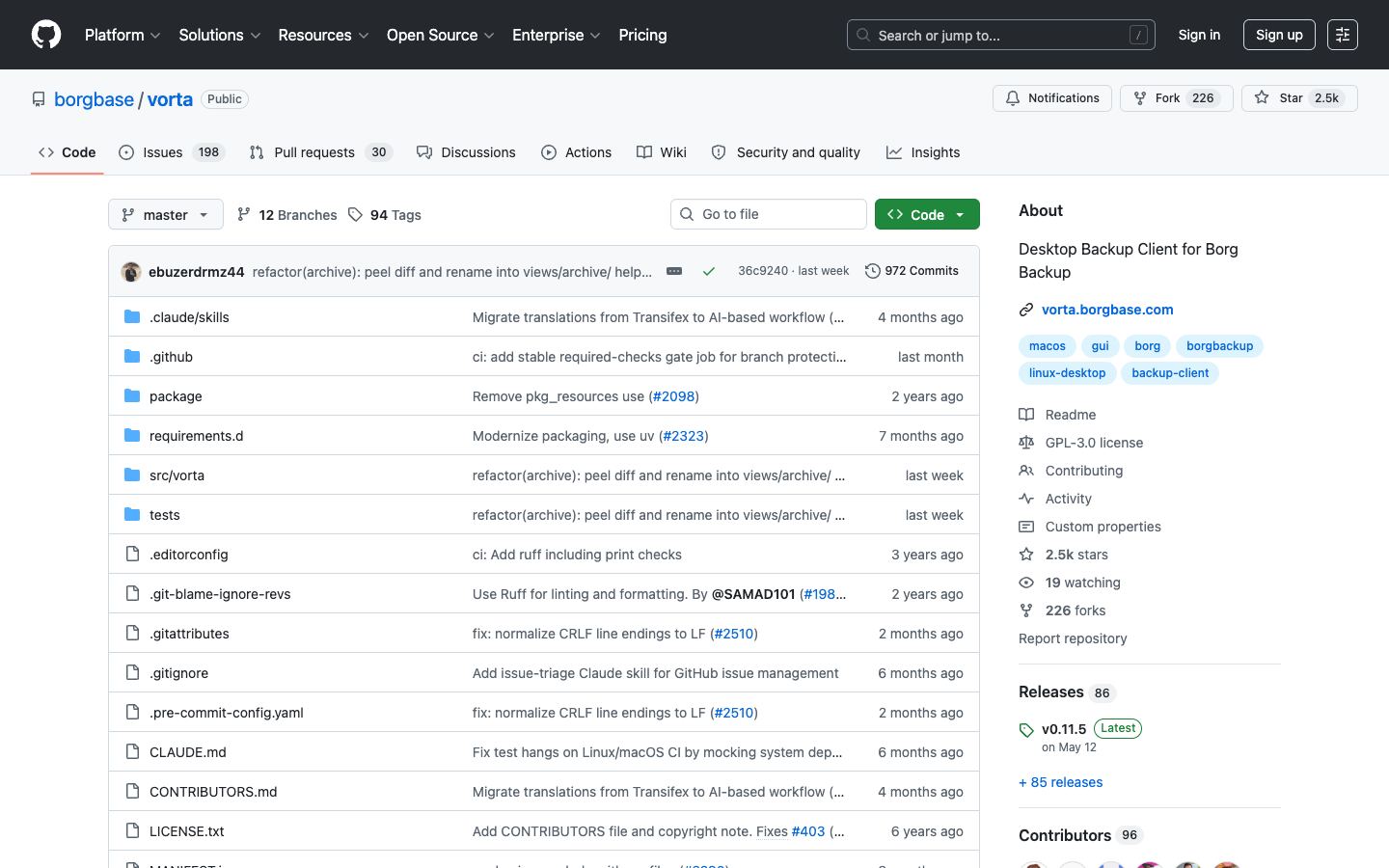This screenshot has width=1389, height=868.
Task: Open the Actions tab
Action: pyautogui.click(x=577, y=152)
